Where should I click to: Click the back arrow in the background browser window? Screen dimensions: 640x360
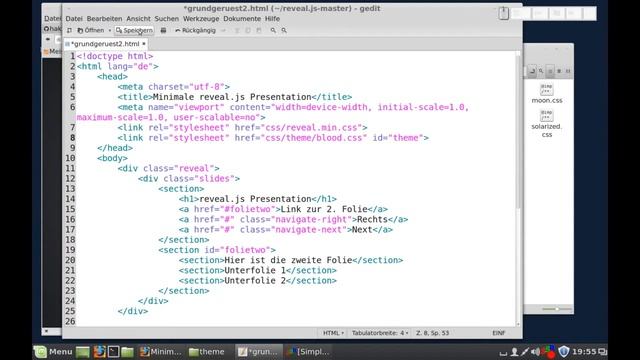[48, 39]
